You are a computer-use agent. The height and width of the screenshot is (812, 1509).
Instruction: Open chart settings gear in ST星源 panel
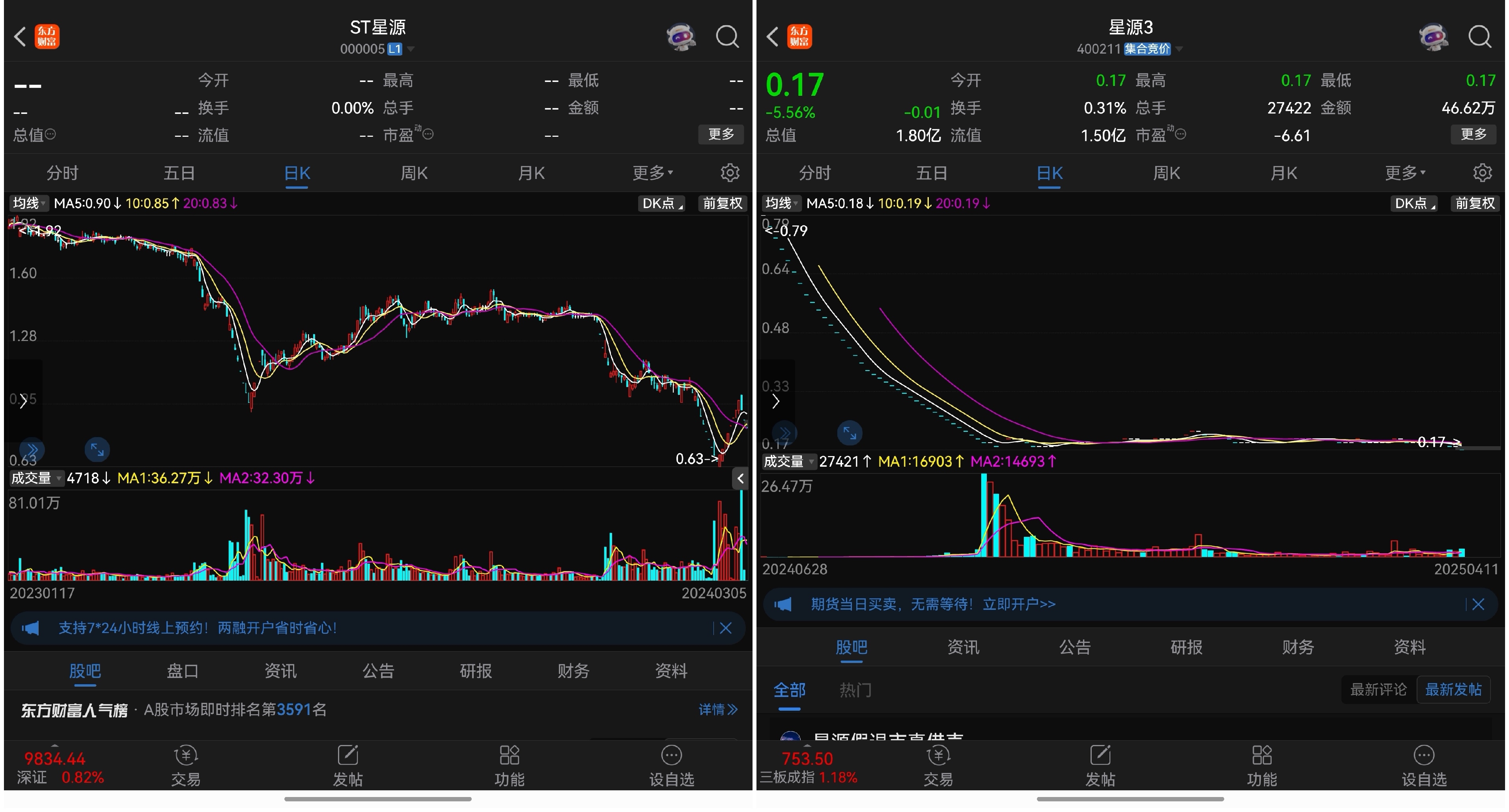729,173
